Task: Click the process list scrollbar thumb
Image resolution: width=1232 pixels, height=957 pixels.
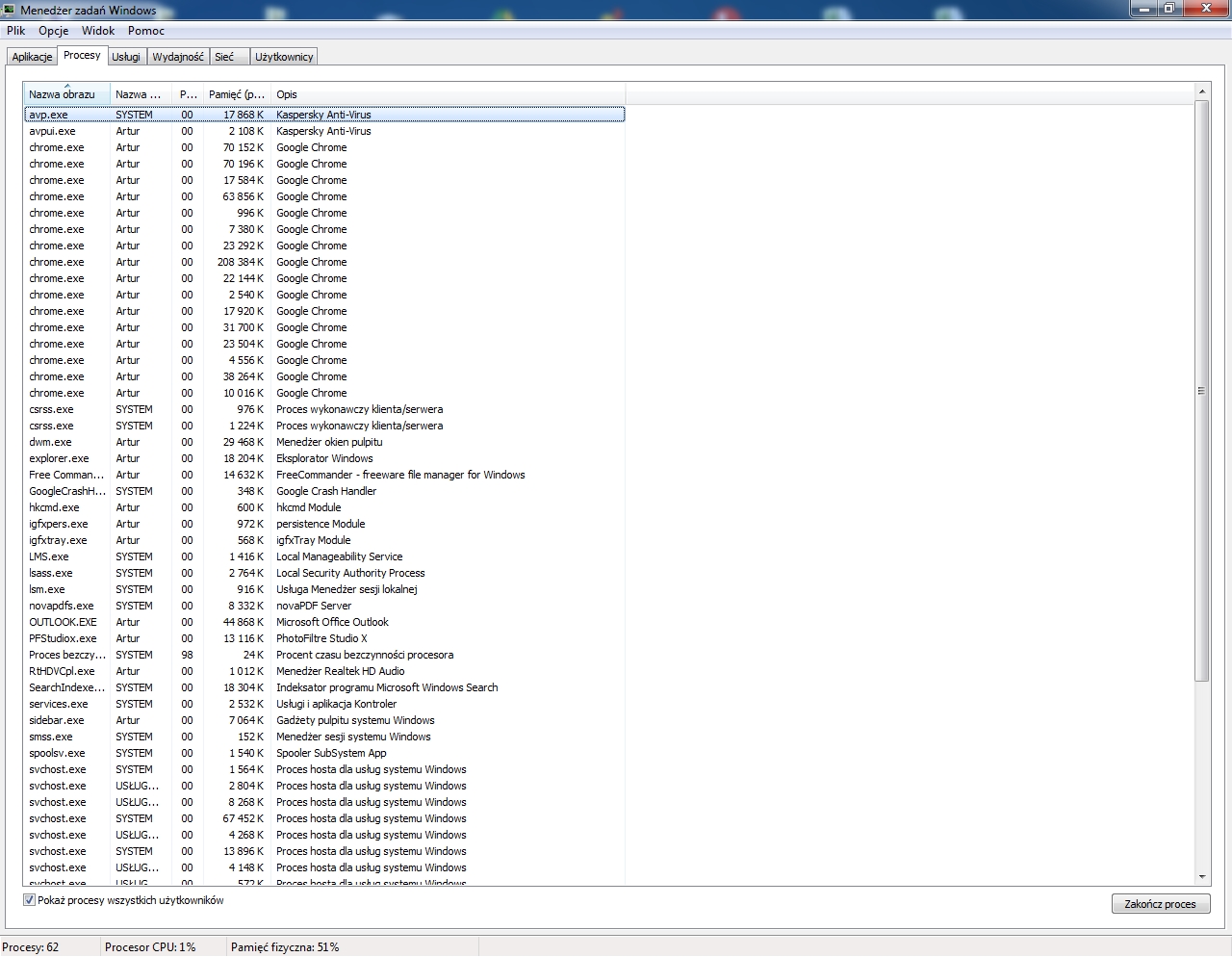Action: 1202,391
